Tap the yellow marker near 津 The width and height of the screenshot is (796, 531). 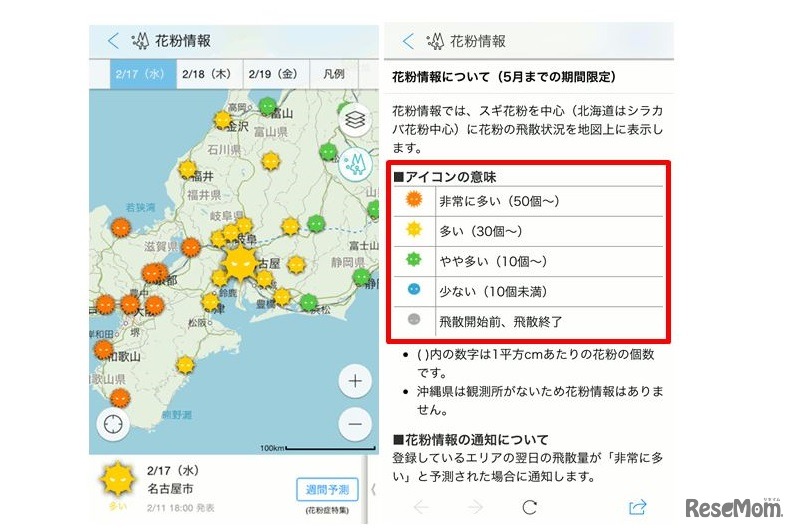click(210, 302)
